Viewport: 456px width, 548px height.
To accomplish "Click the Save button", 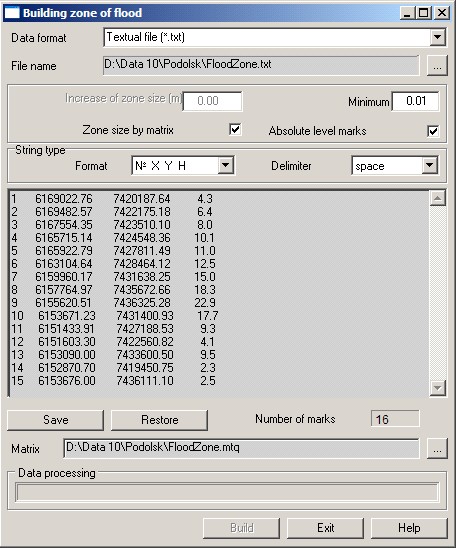I will (x=55, y=420).
